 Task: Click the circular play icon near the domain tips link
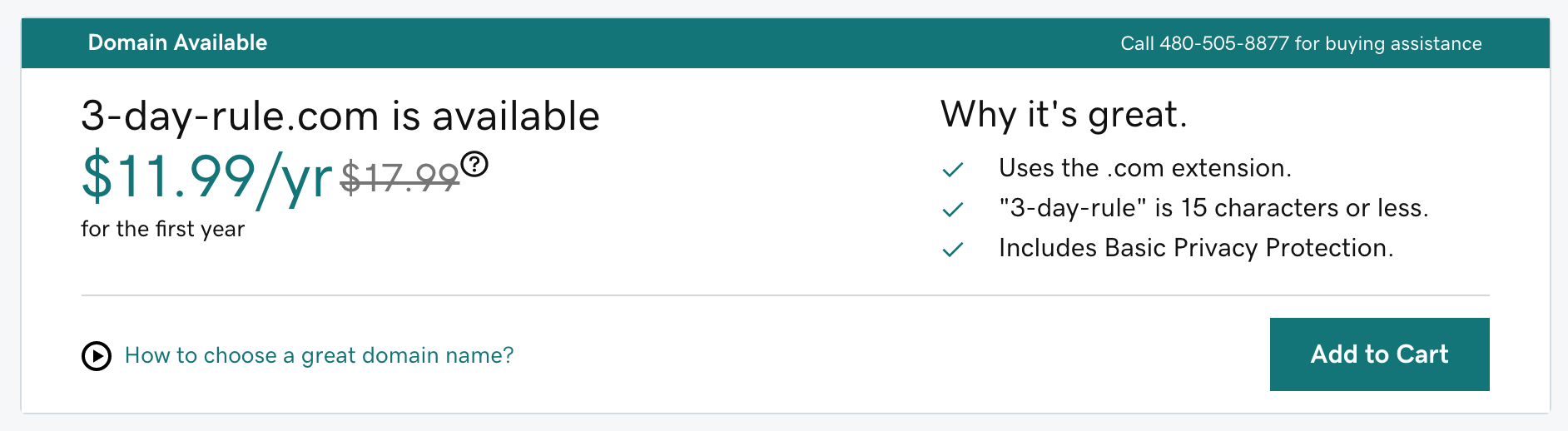(x=97, y=356)
